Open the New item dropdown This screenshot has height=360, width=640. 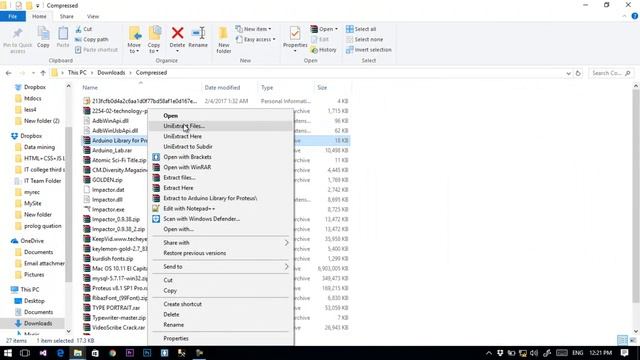click(253, 29)
